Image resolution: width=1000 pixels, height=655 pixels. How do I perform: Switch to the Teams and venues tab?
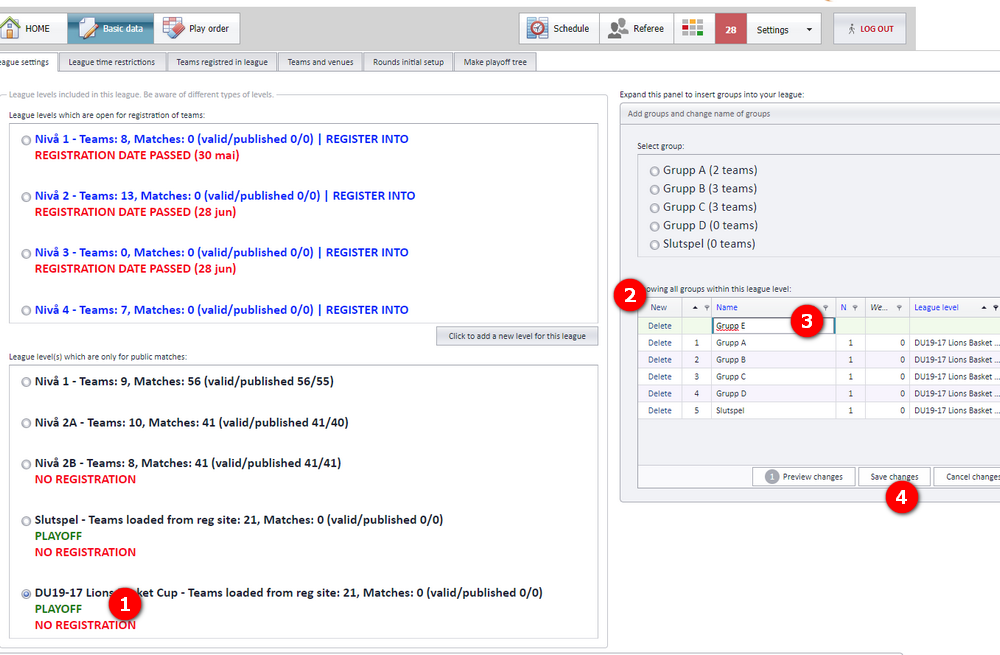320,62
